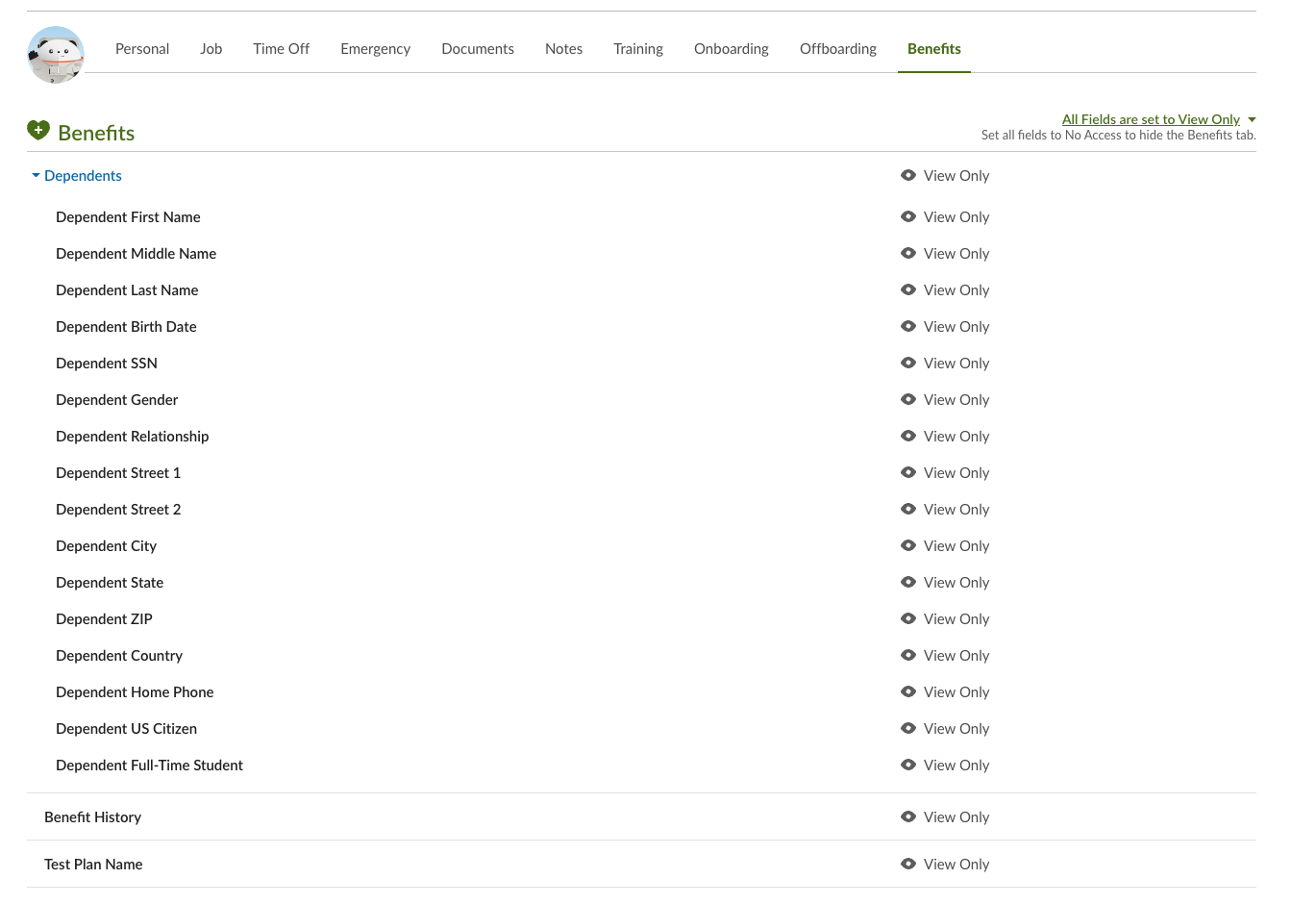Collapse the Dependents section
Viewport: 1316px width, 904px height.
click(x=37, y=176)
